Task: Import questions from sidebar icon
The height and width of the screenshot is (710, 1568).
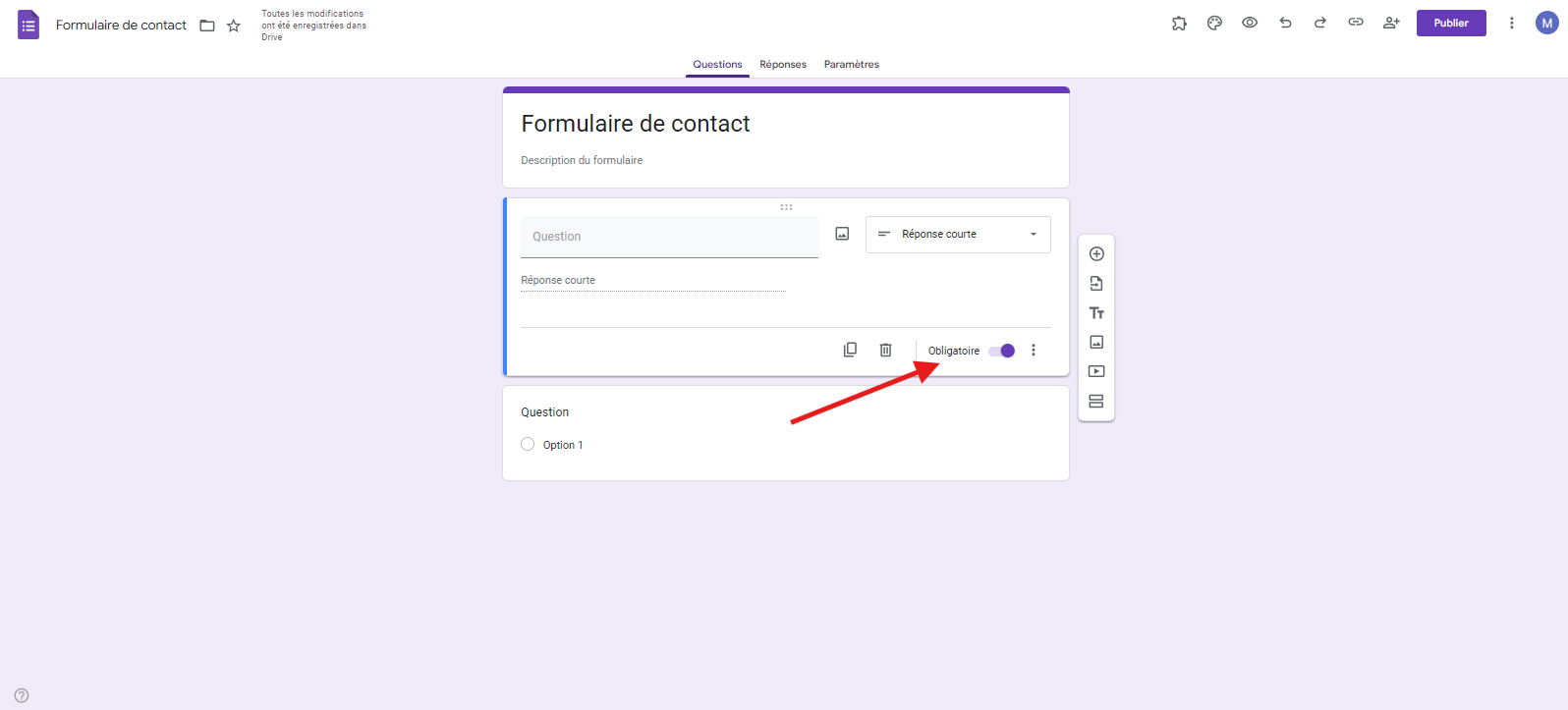Action: [x=1096, y=284]
